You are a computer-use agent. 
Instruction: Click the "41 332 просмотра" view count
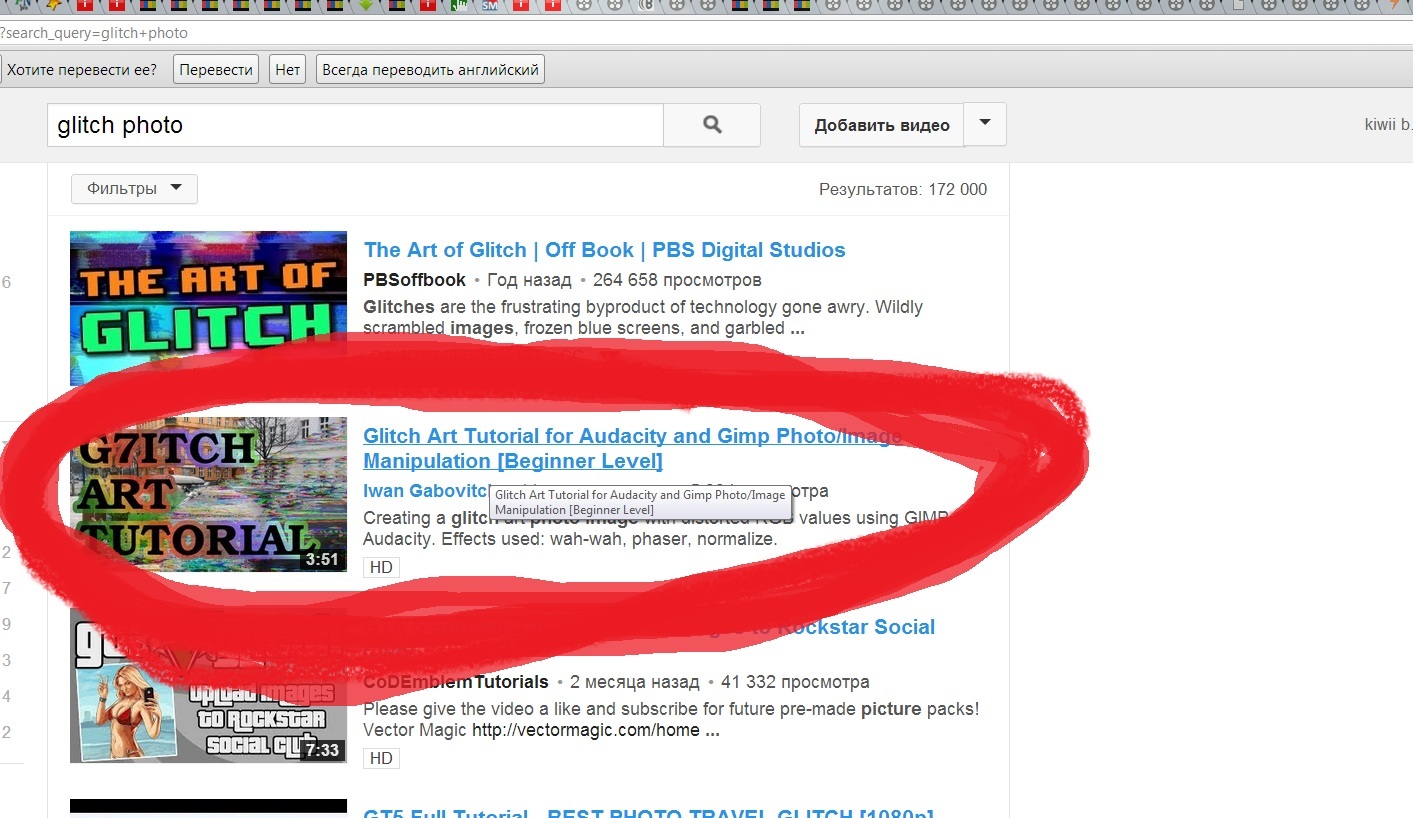tap(794, 682)
